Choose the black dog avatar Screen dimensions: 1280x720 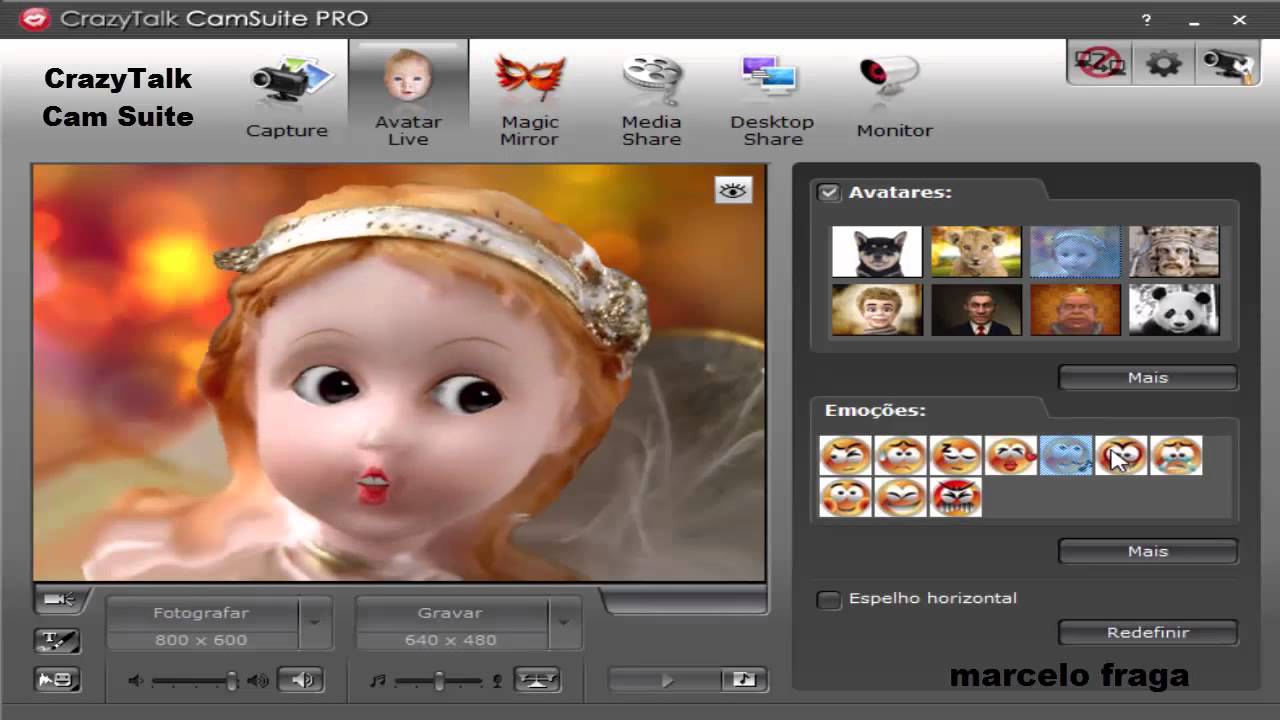pyautogui.click(x=877, y=251)
